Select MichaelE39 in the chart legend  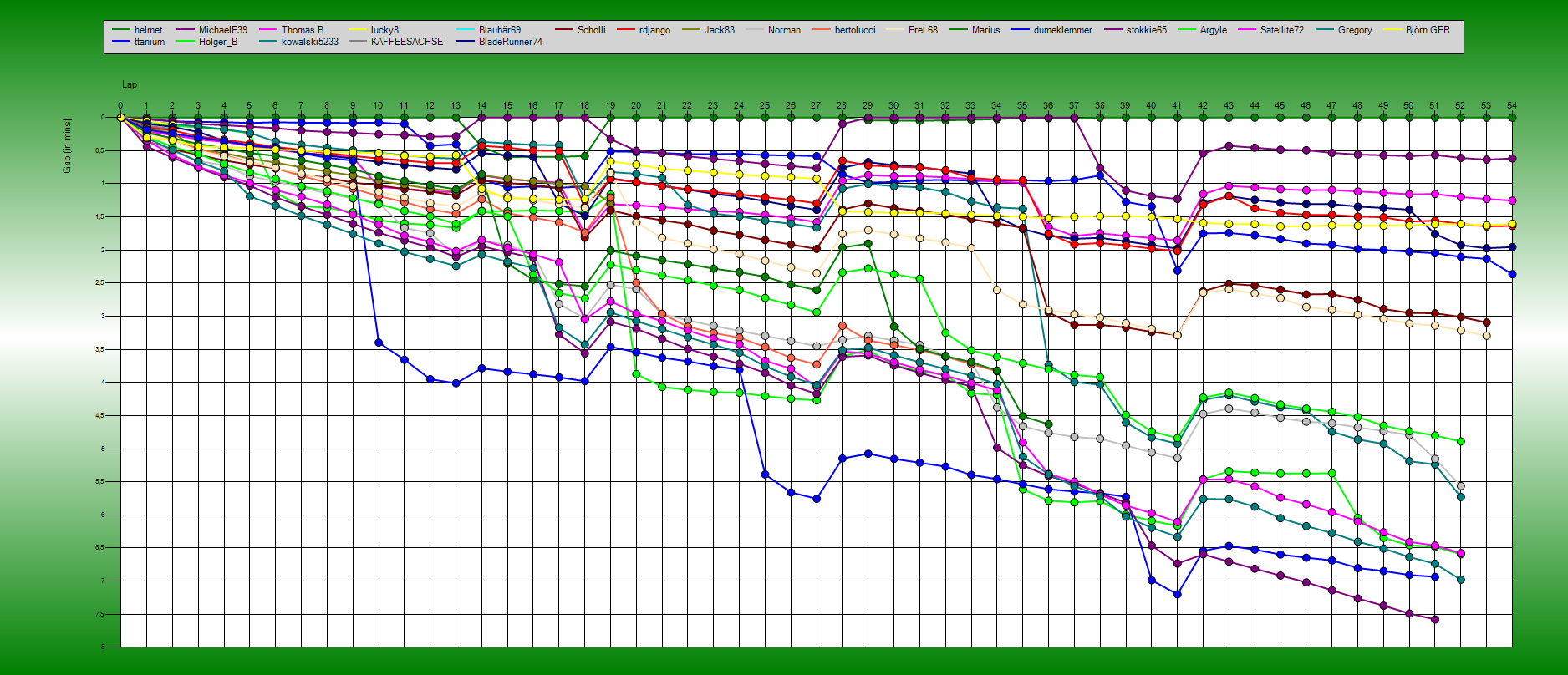click(x=222, y=30)
